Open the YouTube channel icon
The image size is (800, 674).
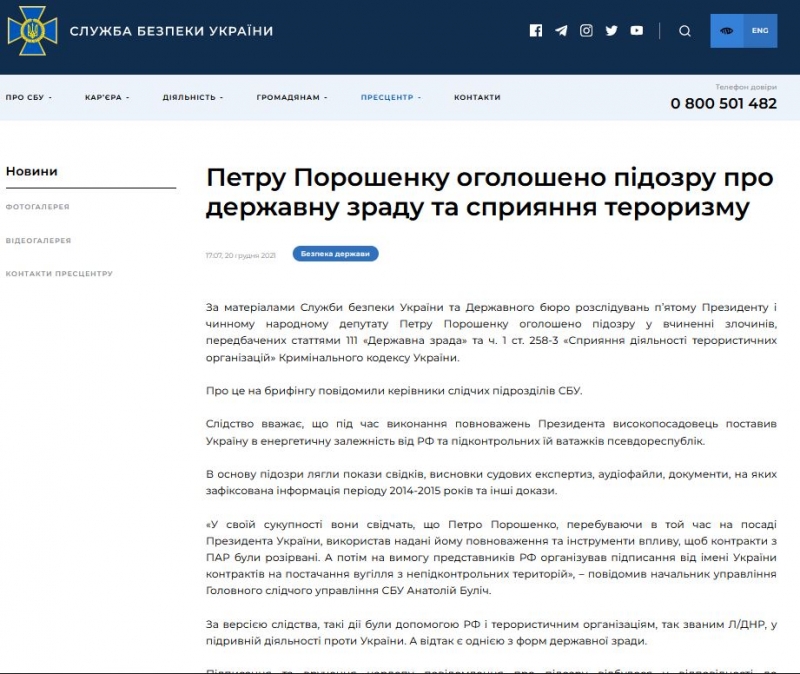coord(637,31)
